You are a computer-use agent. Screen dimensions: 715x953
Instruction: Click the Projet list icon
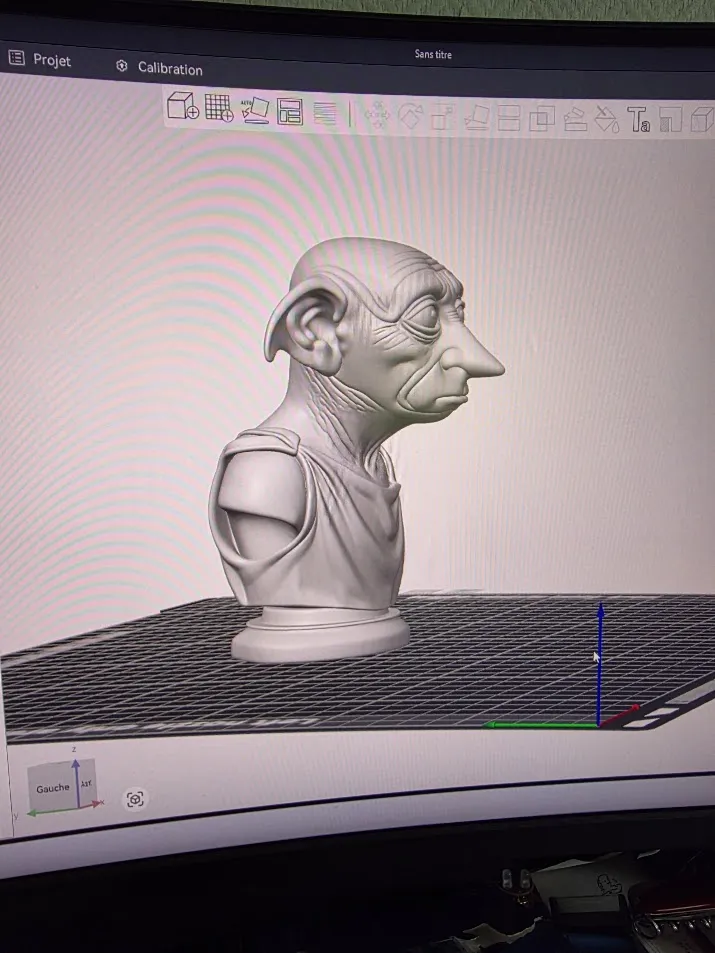pos(16,58)
